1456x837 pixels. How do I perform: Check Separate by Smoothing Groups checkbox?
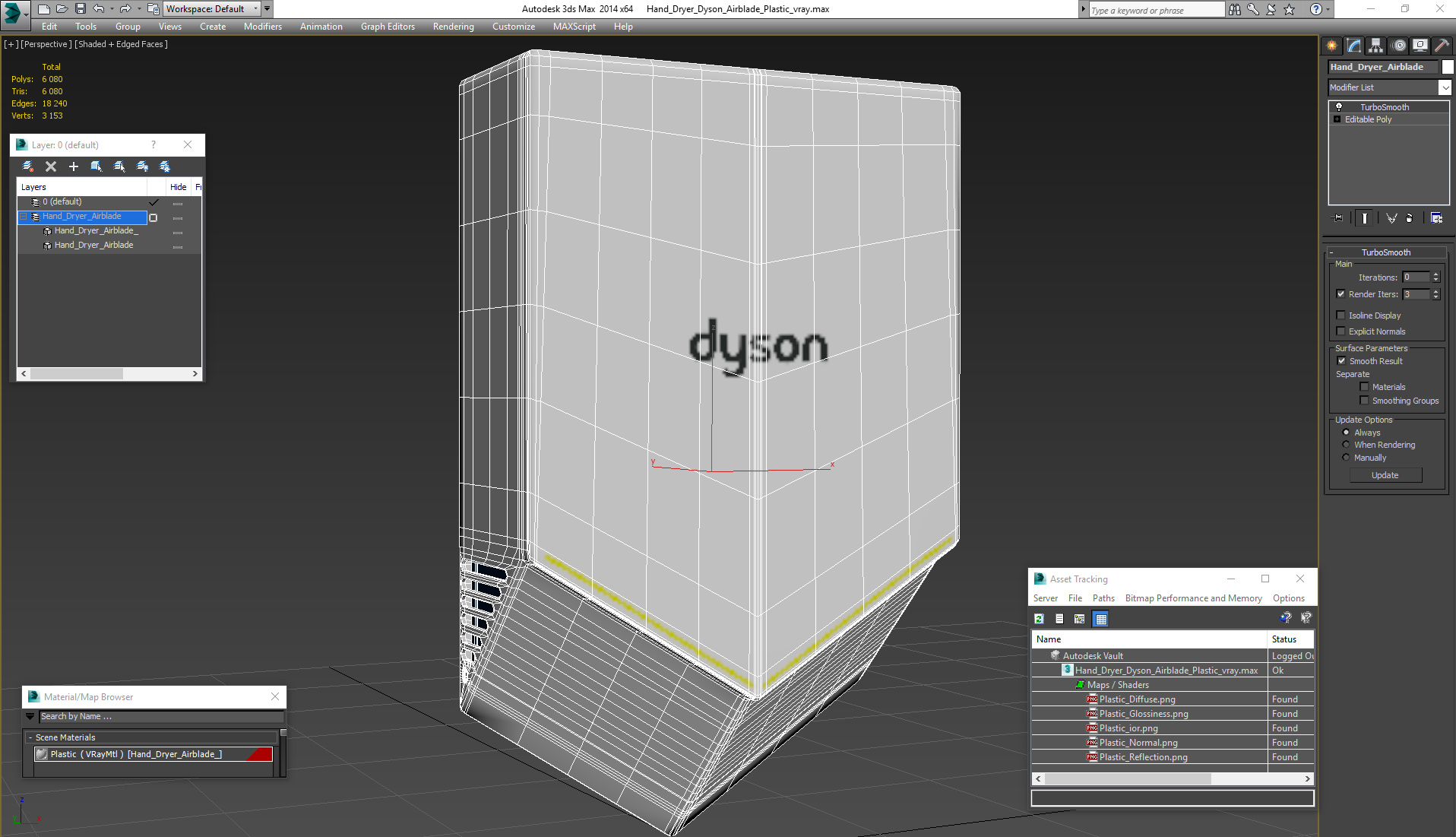tap(1364, 401)
